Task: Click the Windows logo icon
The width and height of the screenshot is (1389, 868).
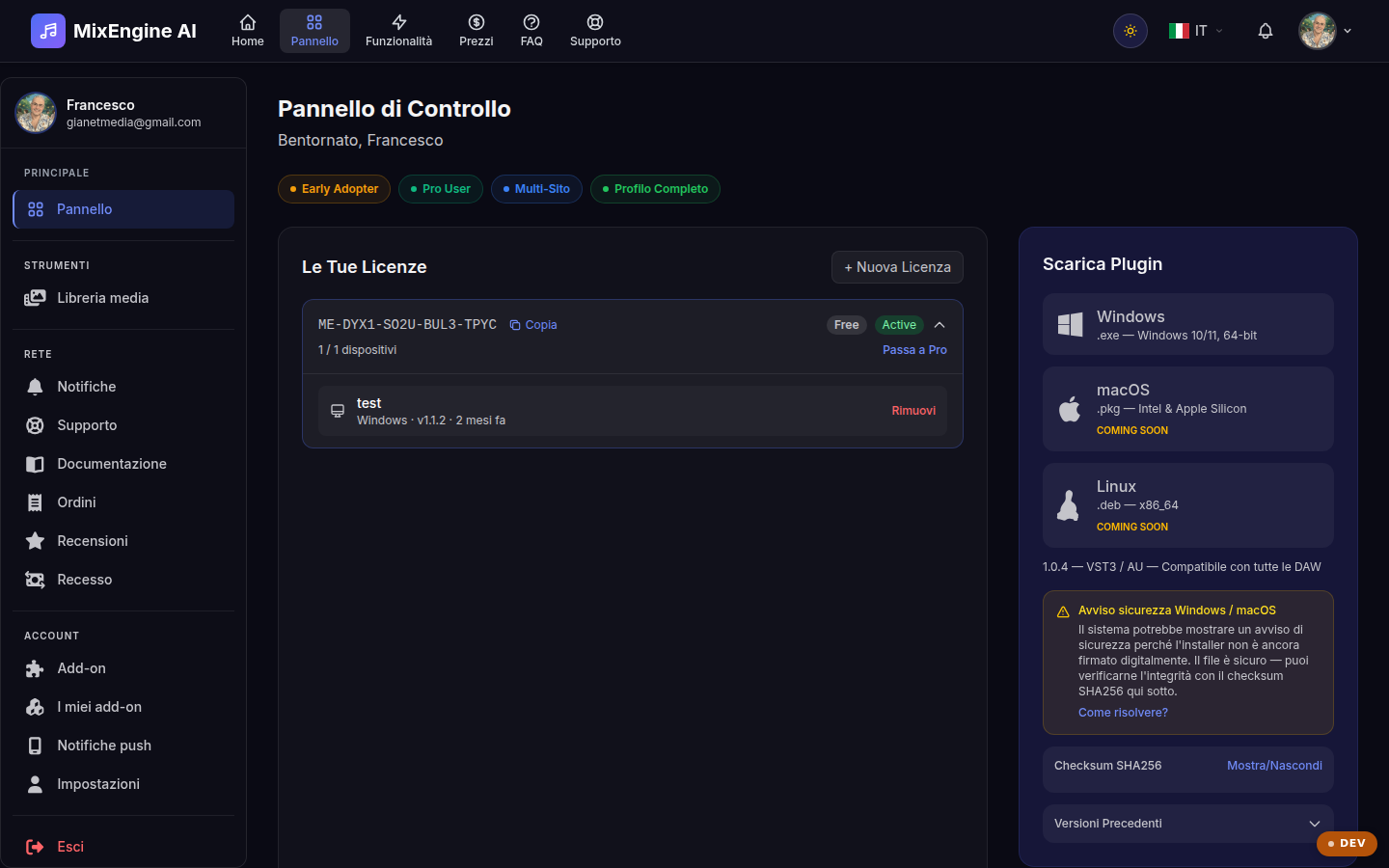Action: pos(1070,324)
